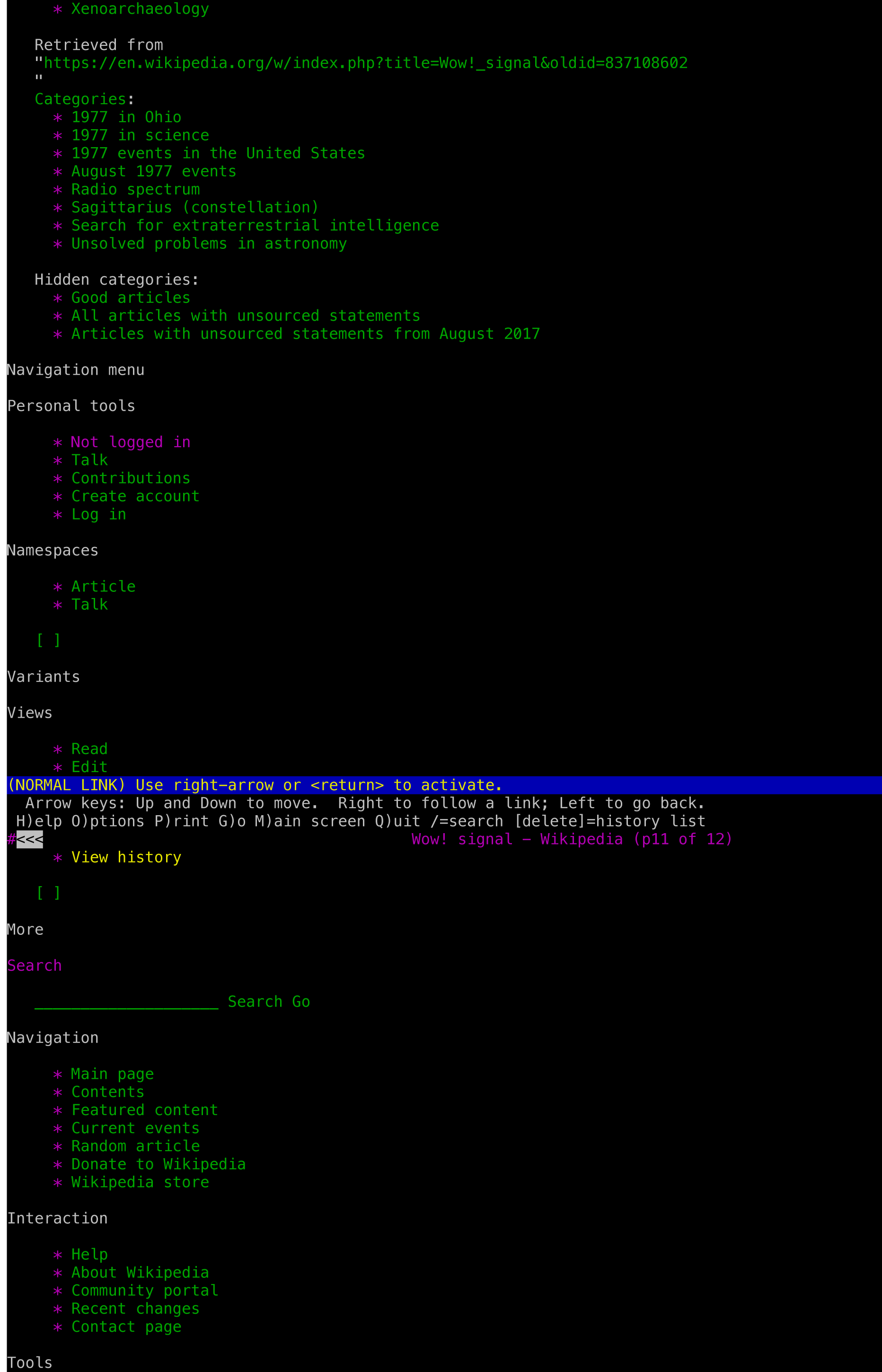Click the Navigation menu heading
This screenshot has height=1372, width=882.
point(76,369)
